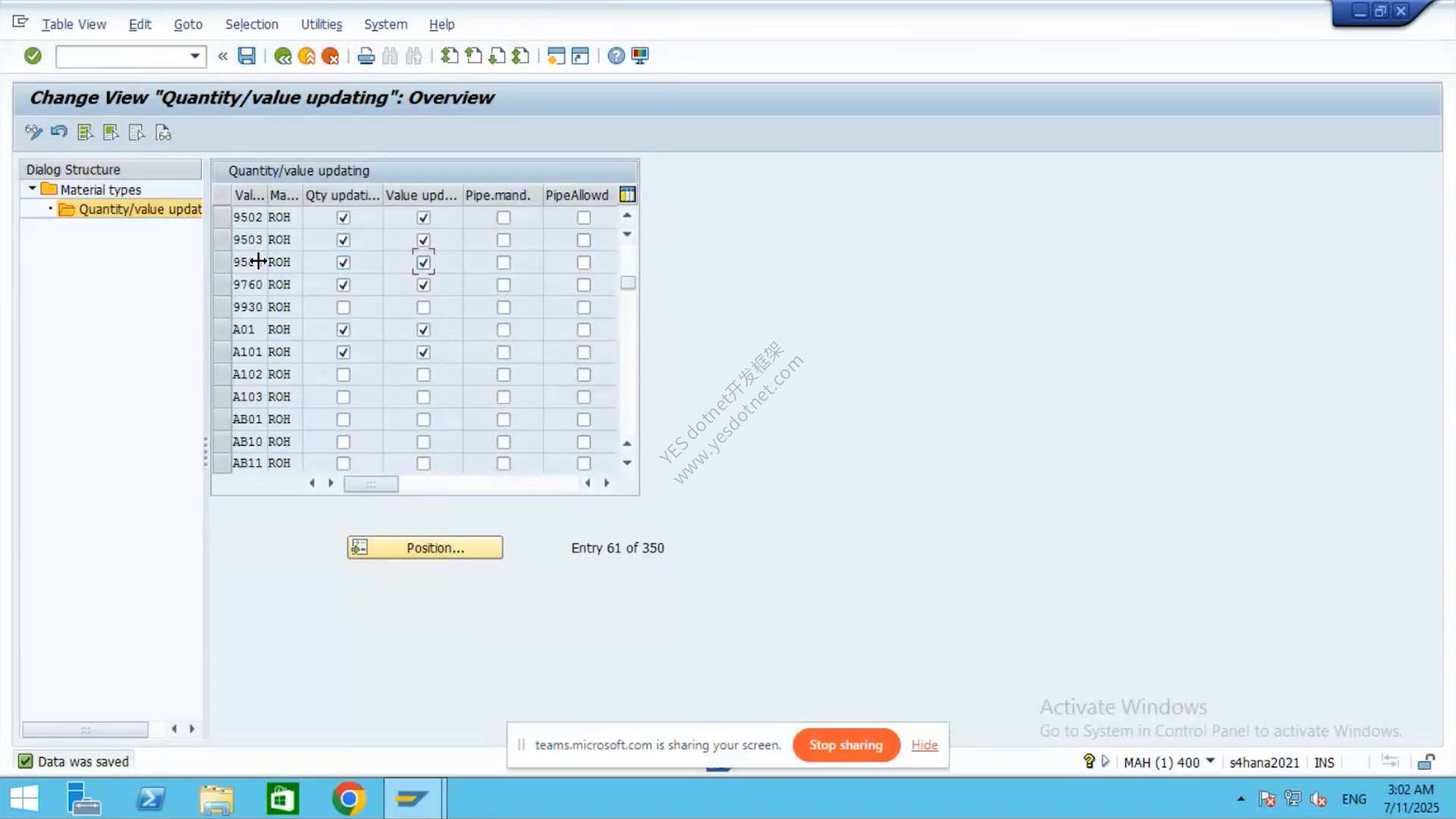The image size is (1456, 819).
Task: Open Google Chrome from the taskbar
Action: coord(348,799)
